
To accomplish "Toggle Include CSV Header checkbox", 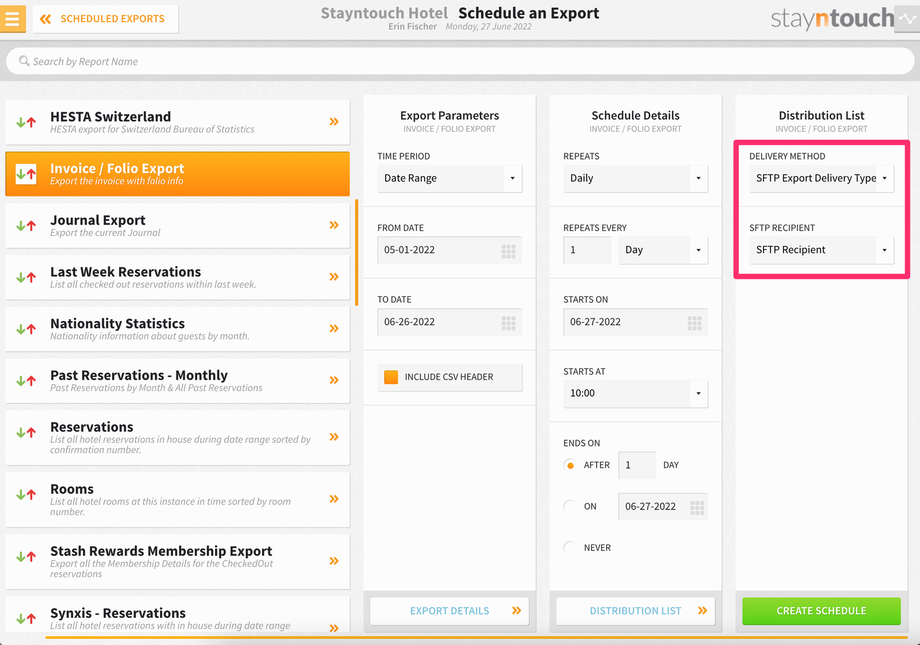I will [x=391, y=377].
